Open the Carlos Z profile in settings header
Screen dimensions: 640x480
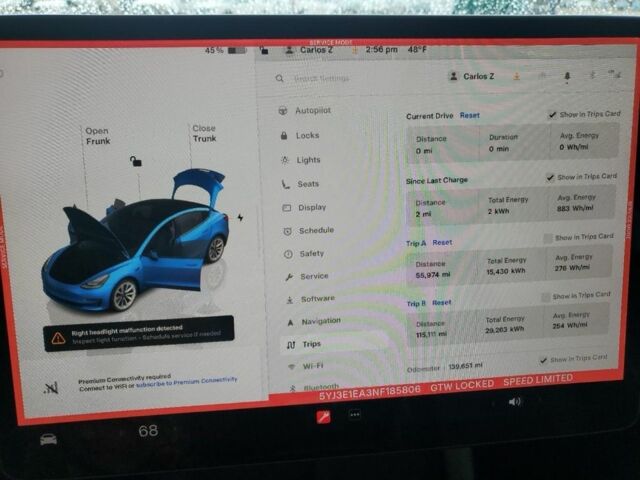[471, 76]
